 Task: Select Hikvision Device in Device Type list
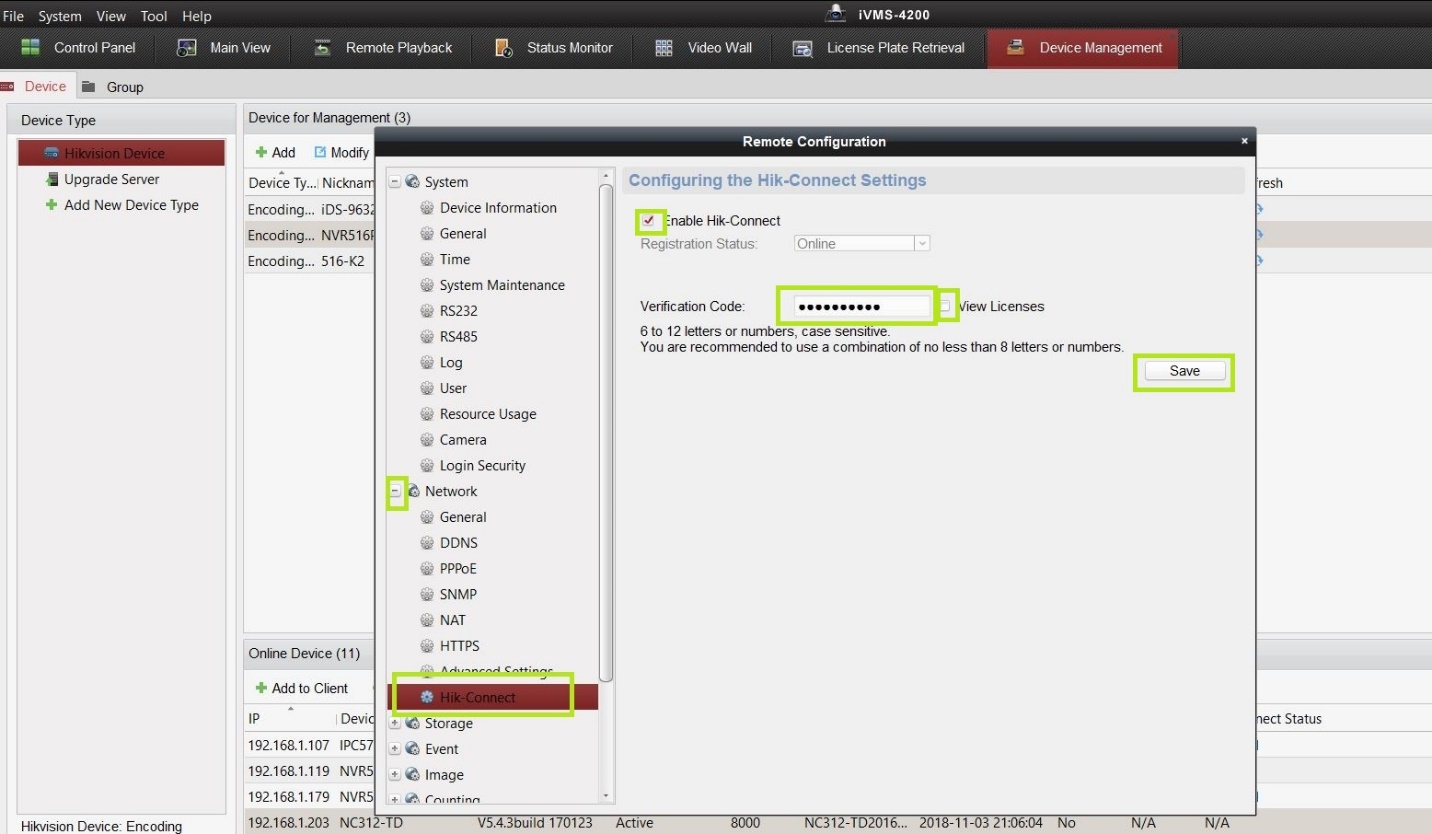tap(121, 153)
